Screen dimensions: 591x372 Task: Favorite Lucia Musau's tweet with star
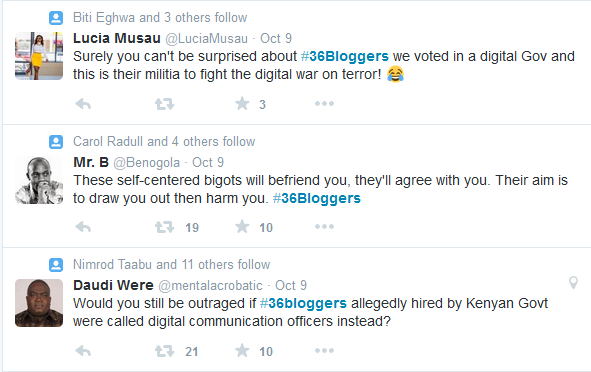pos(242,103)
